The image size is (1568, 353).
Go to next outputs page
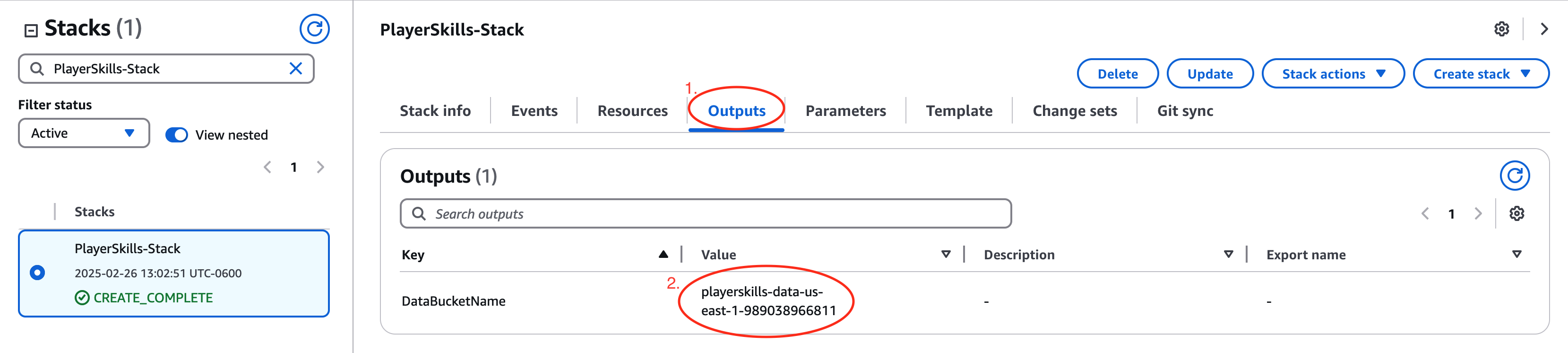tap(1478, 213)
